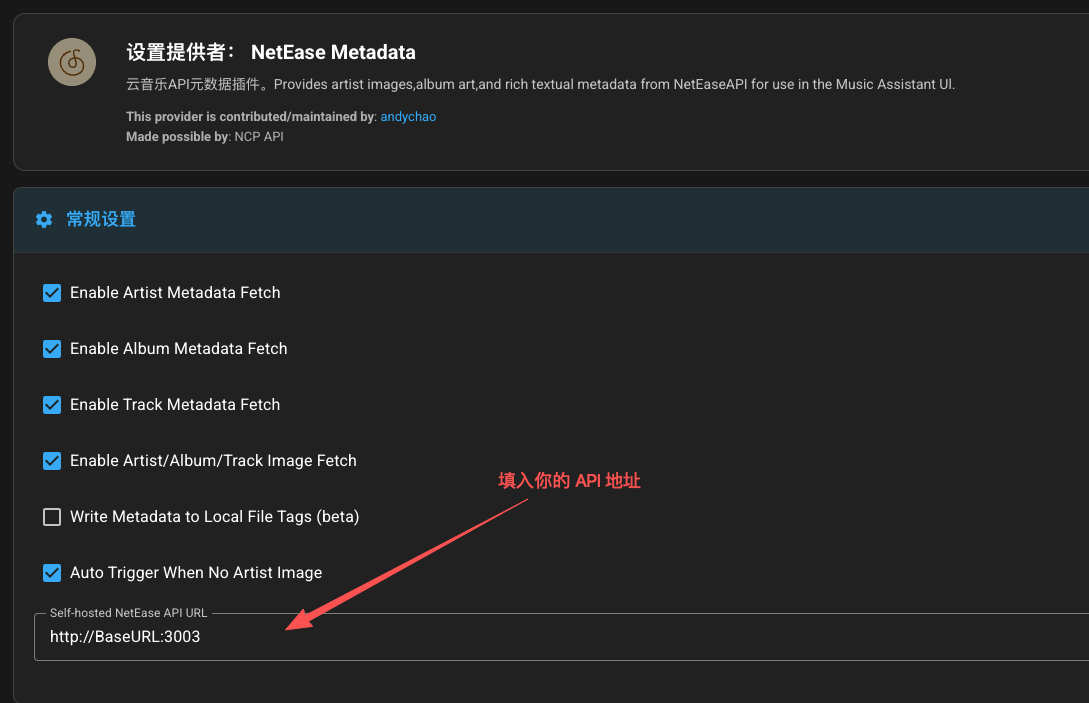1089x703 pixels.
Task: Disable Auto Trigger When No Artist Image
Action: 52,573
